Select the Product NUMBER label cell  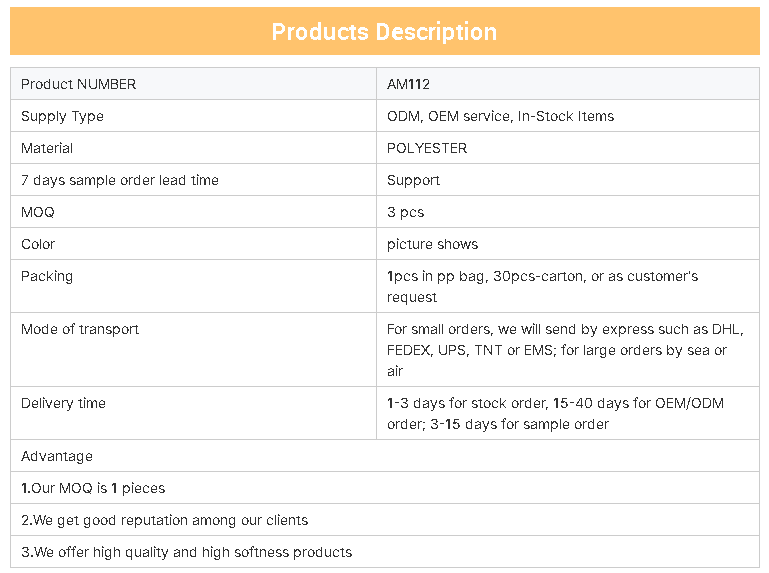point(193,84)
